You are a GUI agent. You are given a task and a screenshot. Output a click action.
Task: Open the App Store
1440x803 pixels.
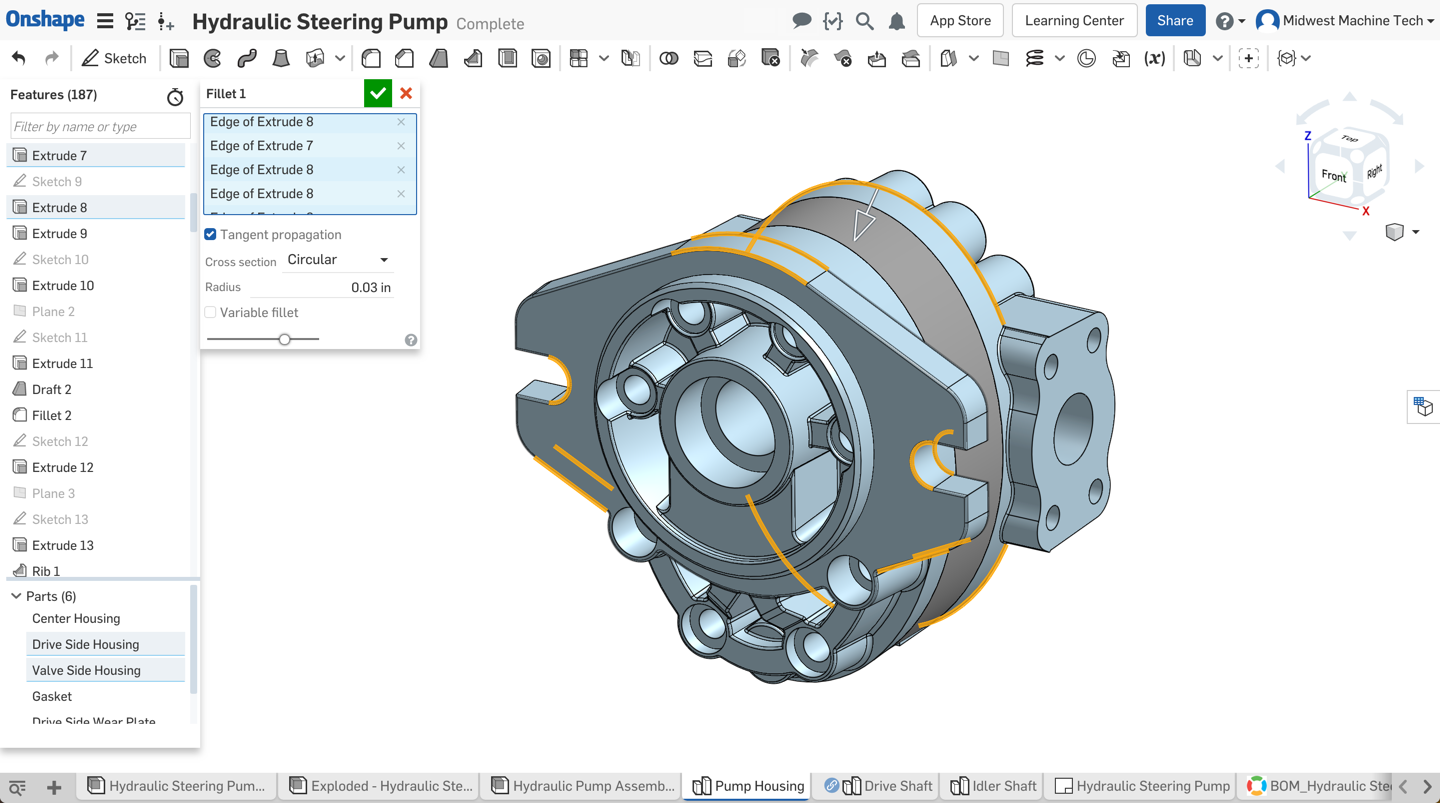[x=960, y=20]
